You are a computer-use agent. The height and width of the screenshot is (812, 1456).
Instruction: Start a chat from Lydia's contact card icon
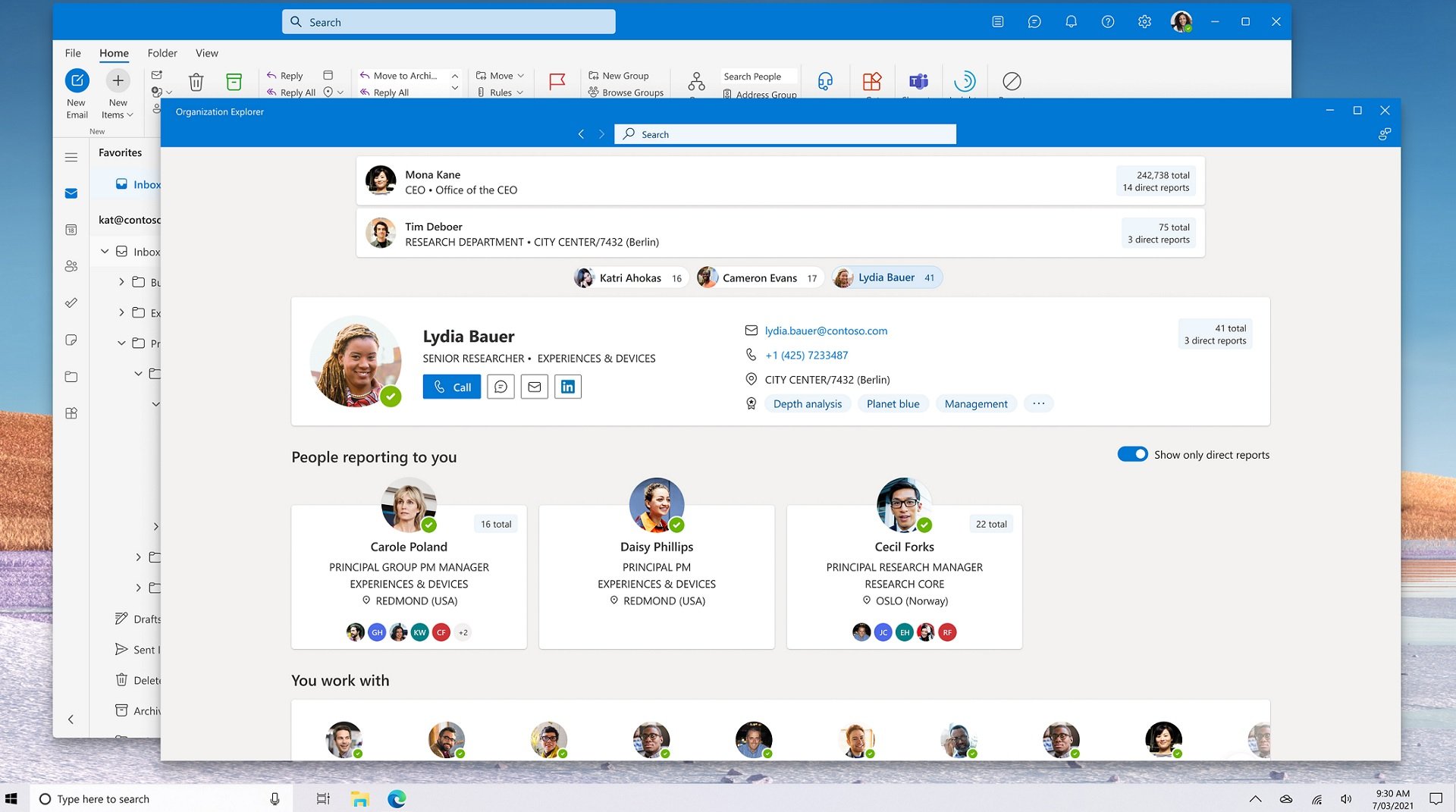500,387
